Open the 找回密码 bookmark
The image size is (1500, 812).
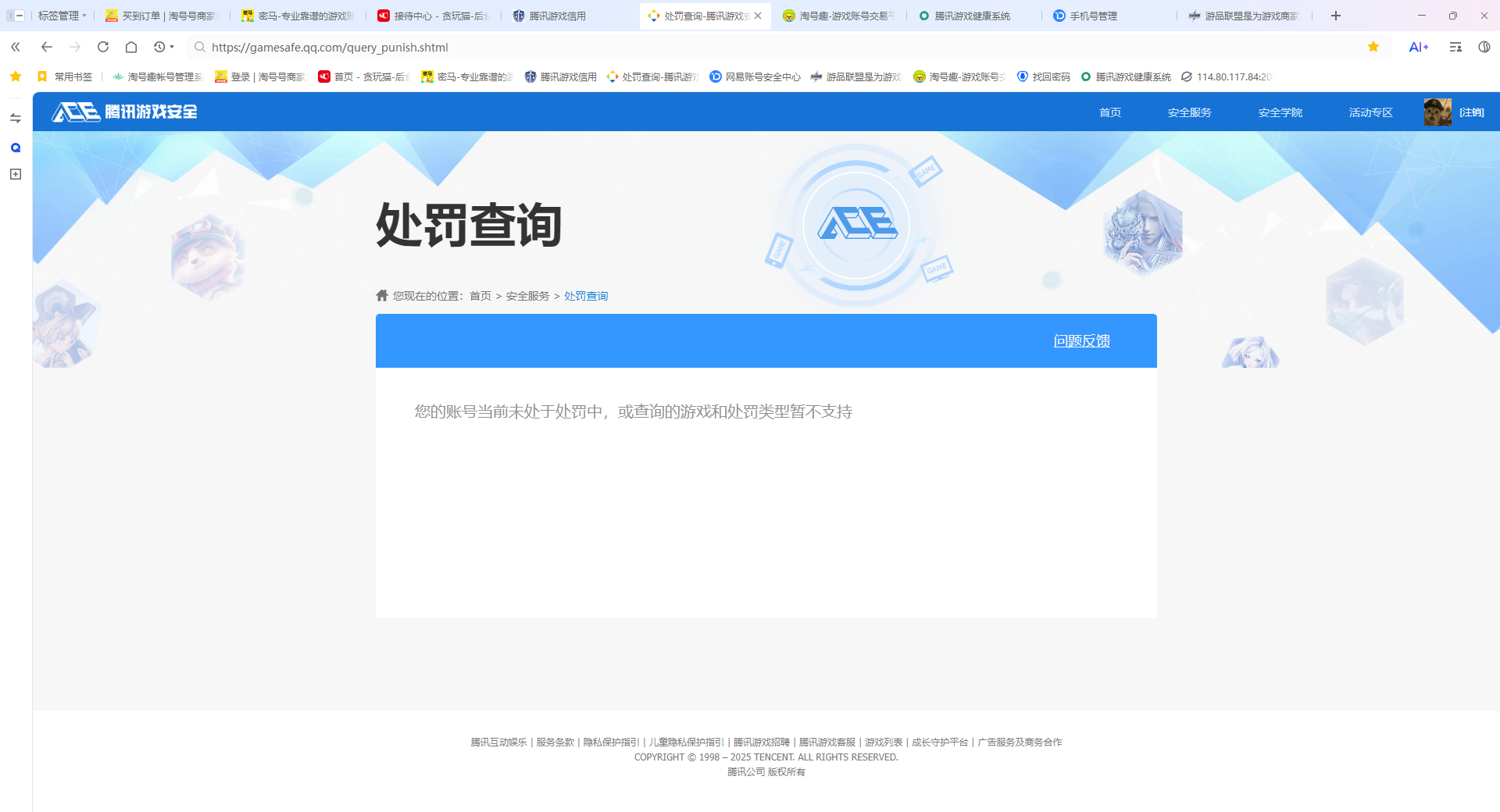point(1043,77)
